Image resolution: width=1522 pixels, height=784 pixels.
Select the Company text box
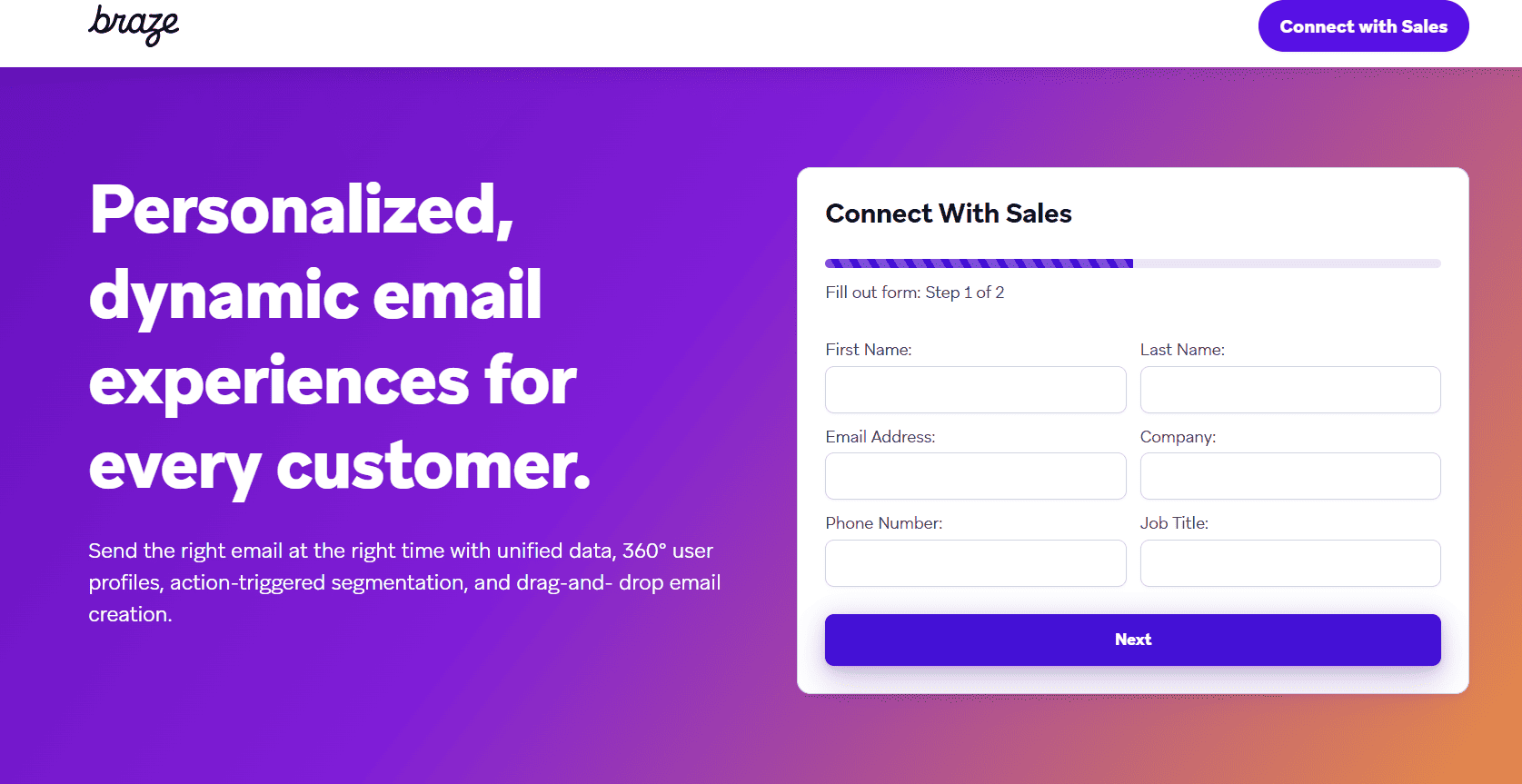[1289, 476]
